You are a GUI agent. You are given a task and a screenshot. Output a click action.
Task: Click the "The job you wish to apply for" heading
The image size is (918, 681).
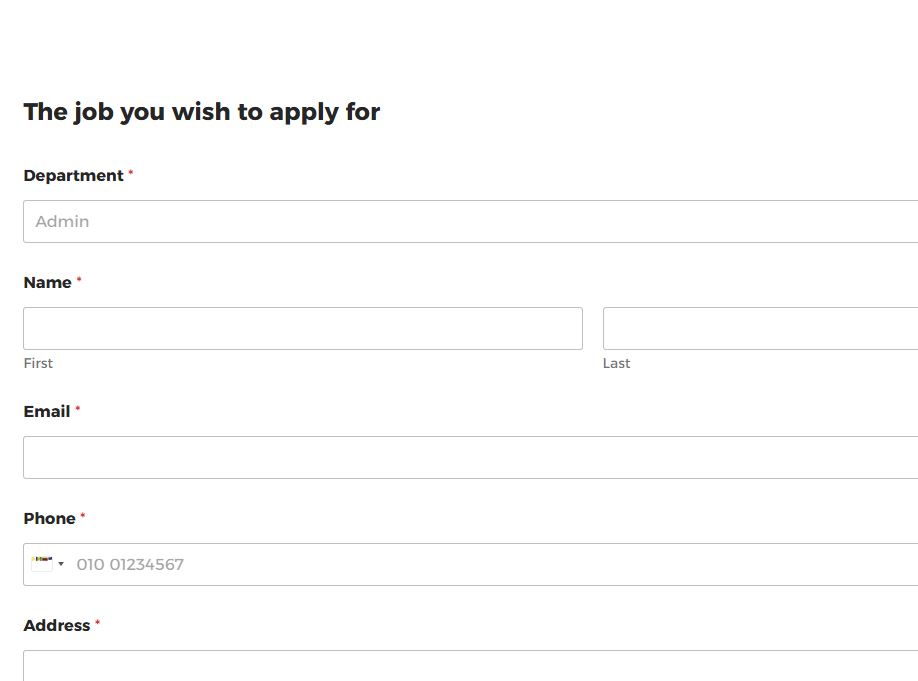coord(201,111)
